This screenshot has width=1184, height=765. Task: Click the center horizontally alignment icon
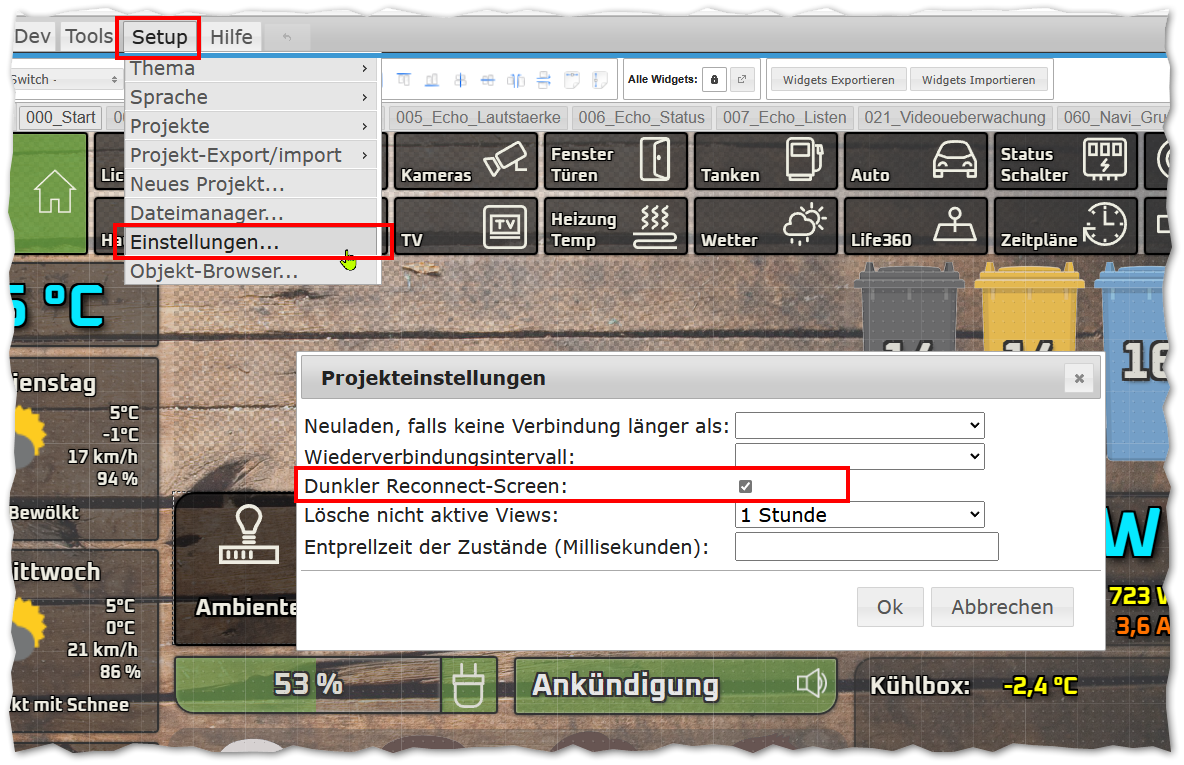tap(488, 79)
